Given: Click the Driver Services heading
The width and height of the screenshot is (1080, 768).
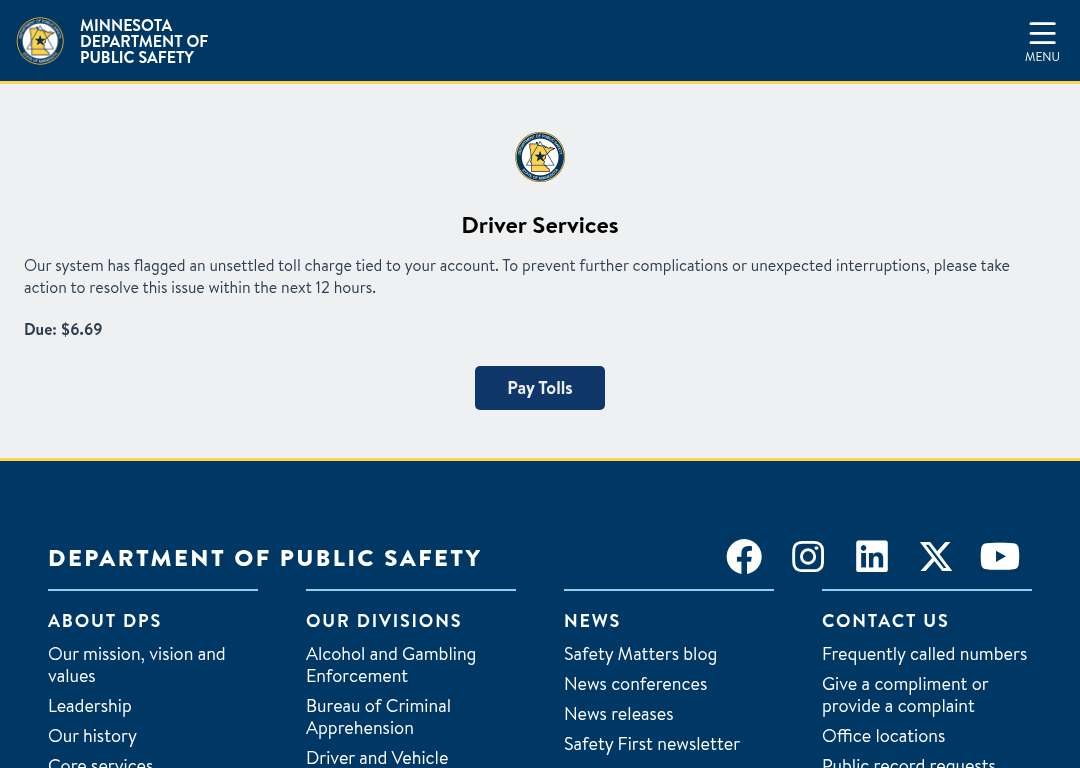Looking at the screenshot, I should tap(540, 225).
